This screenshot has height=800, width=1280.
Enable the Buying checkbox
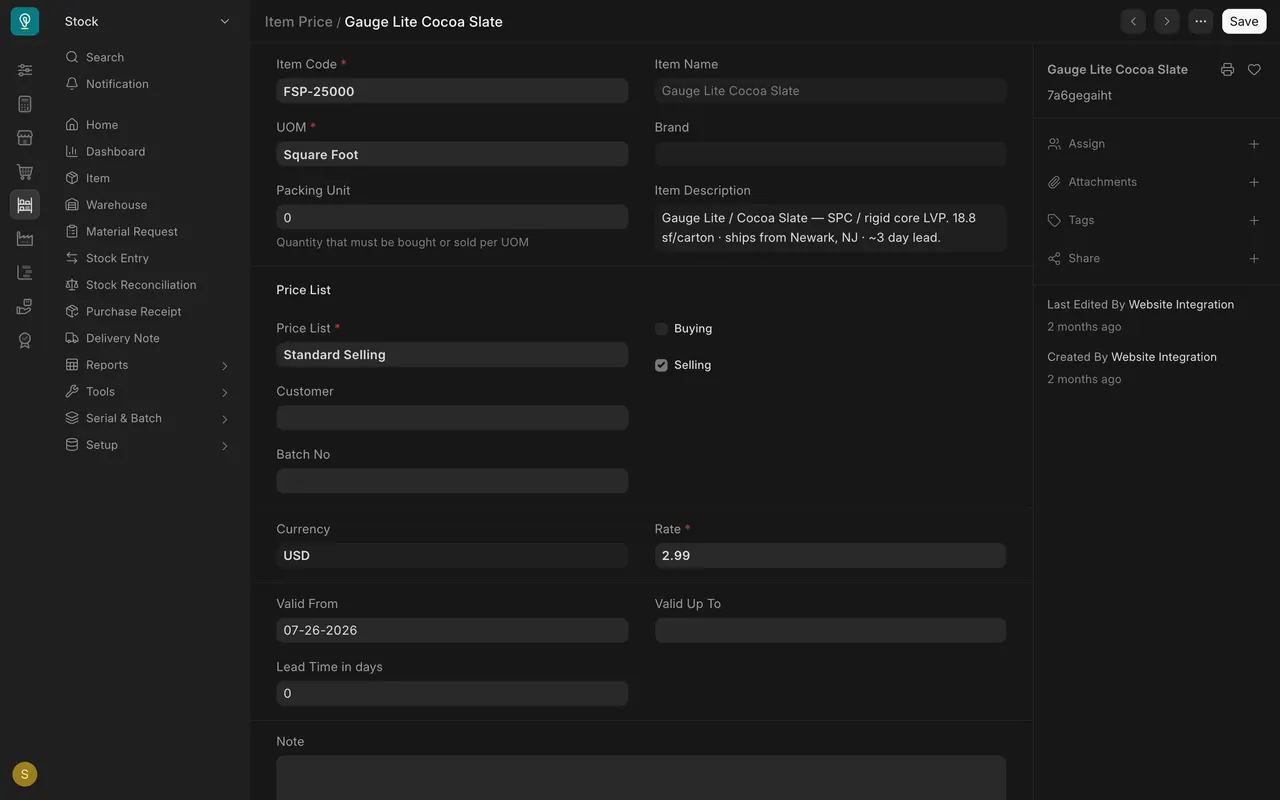pyautogui.click(x=661, y=329)
